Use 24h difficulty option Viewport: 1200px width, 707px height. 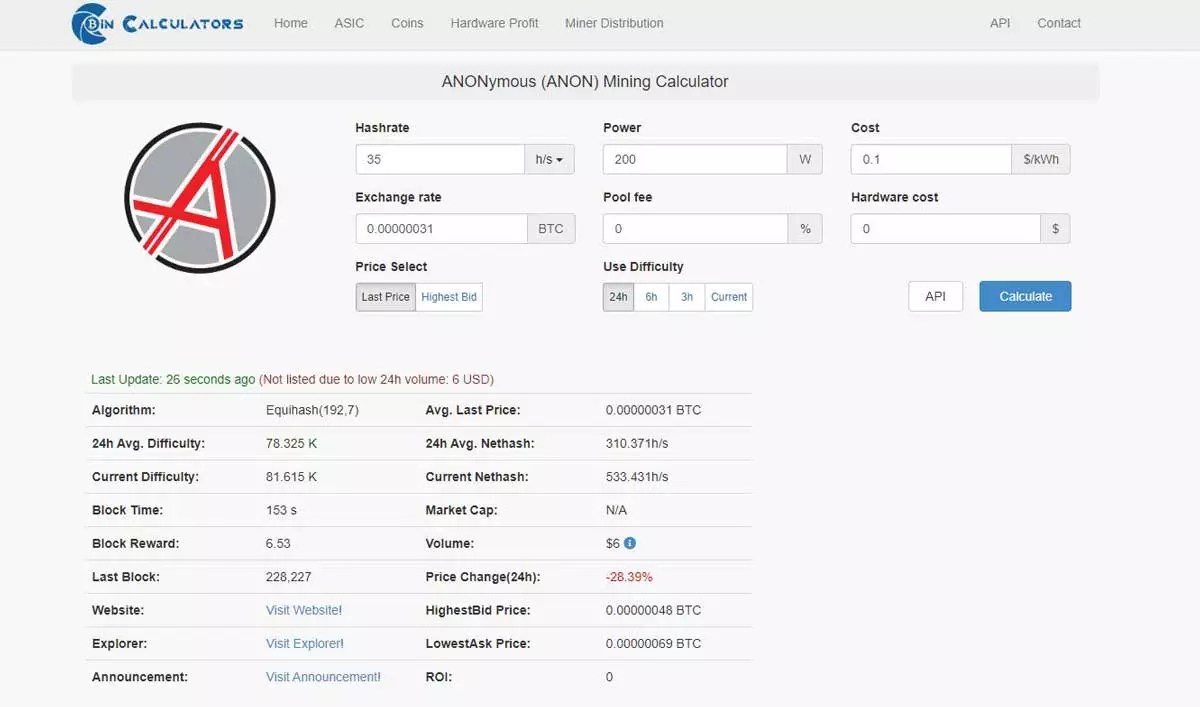[618, 297]
